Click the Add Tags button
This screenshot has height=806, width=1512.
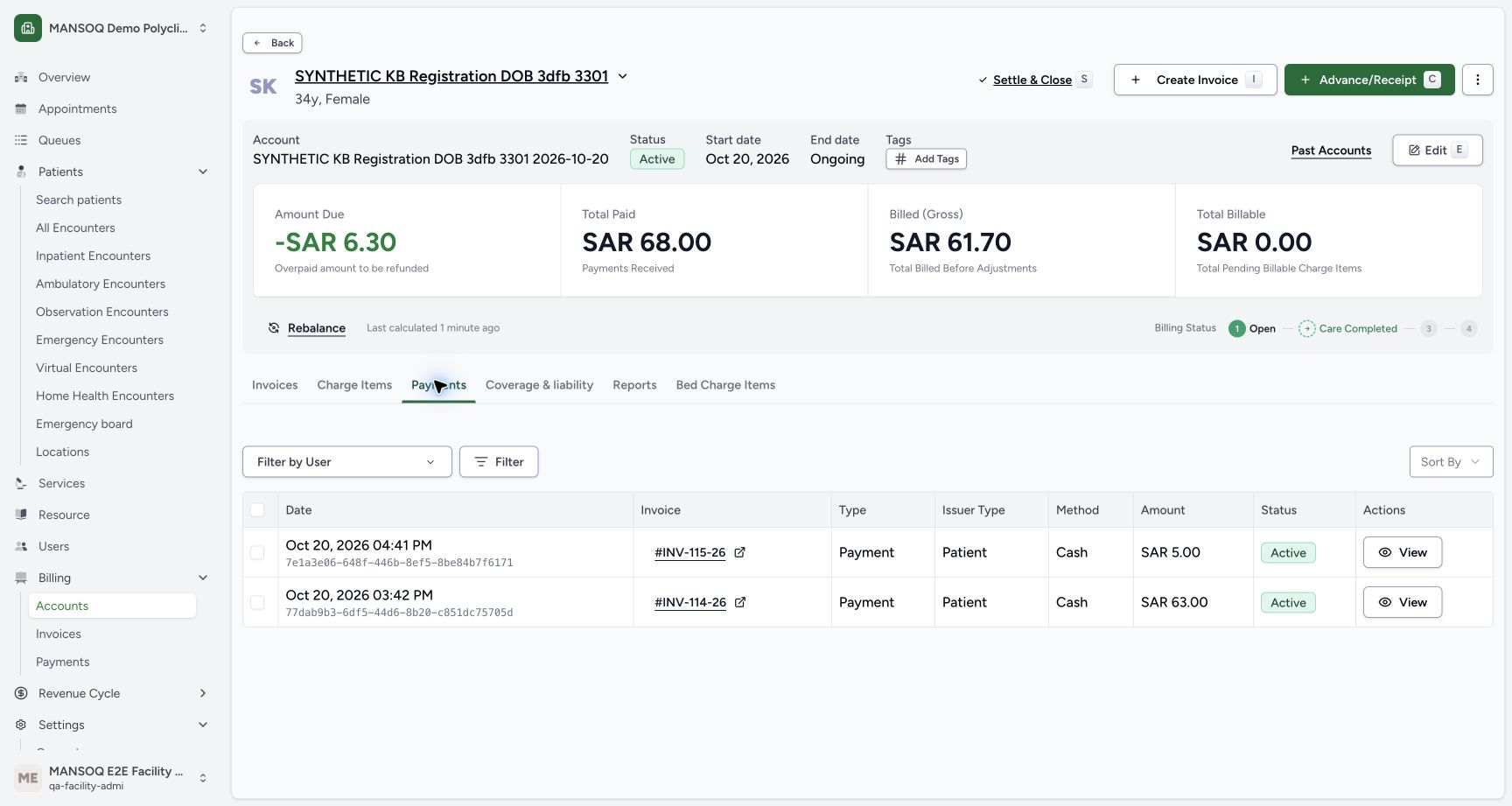(927, 159)
